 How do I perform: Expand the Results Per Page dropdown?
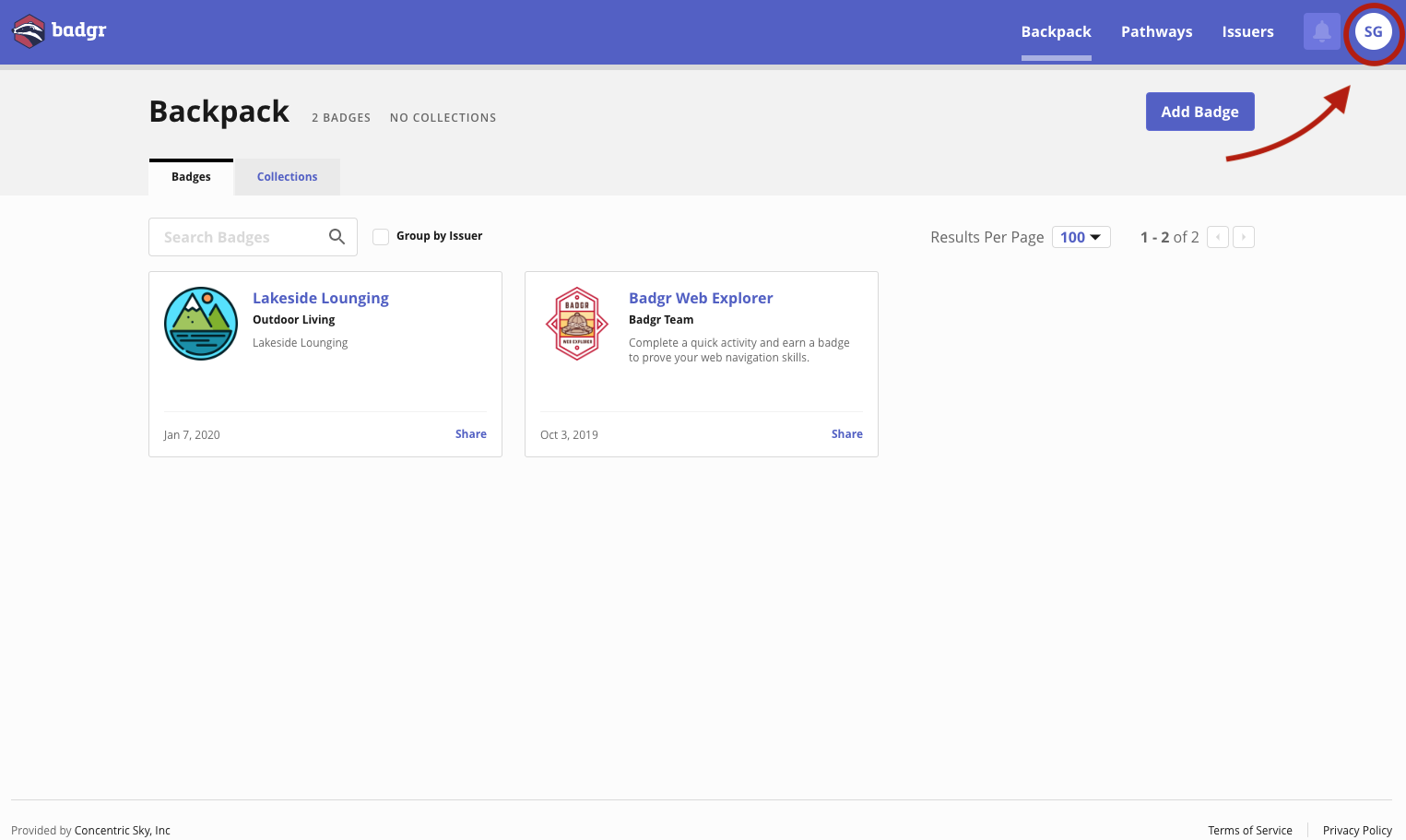pyautogui.click(x=1081, y=237)
